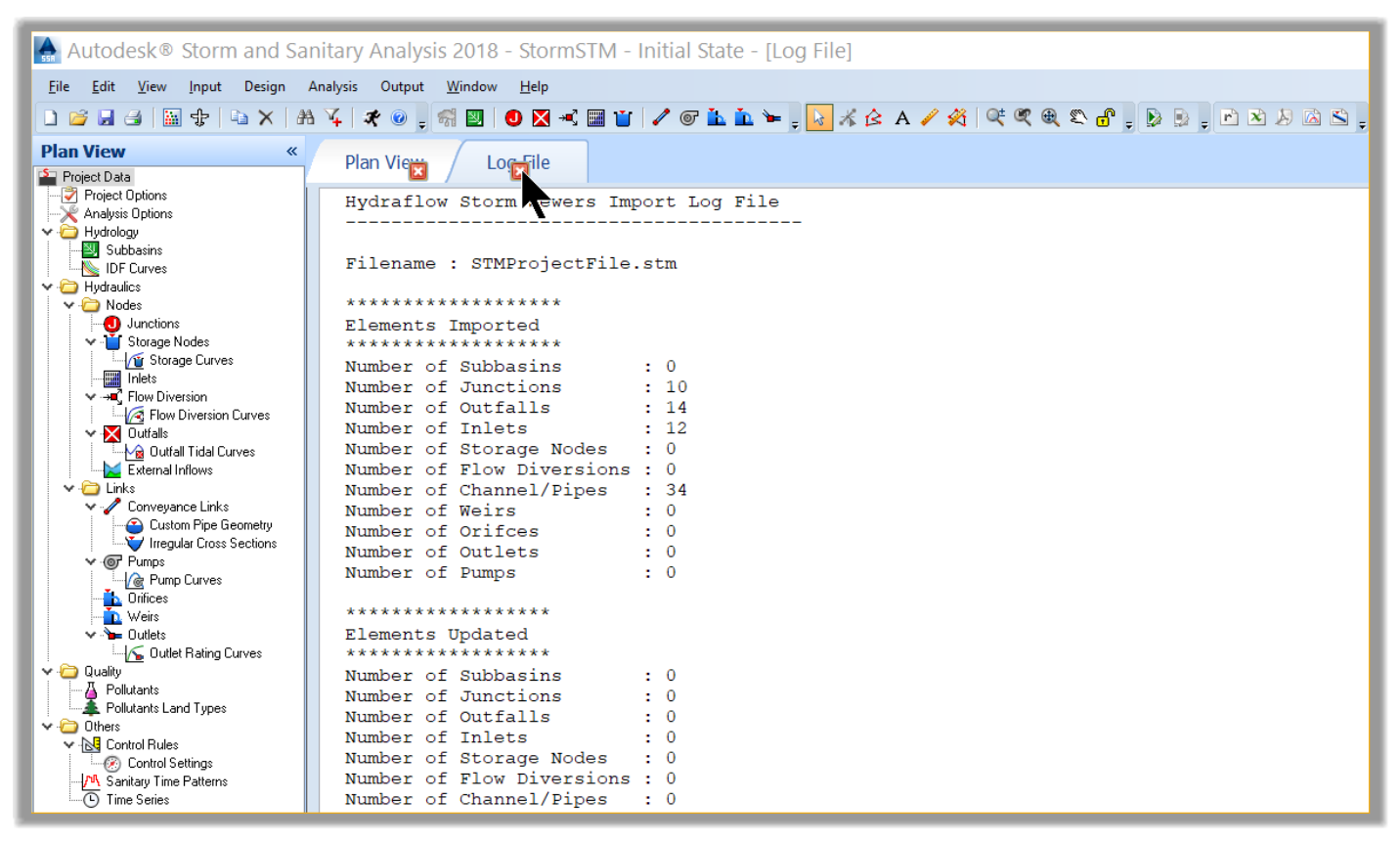Collapse the Hydrology tree folder
The image size is (1400, 844).
tap(47, 232)
